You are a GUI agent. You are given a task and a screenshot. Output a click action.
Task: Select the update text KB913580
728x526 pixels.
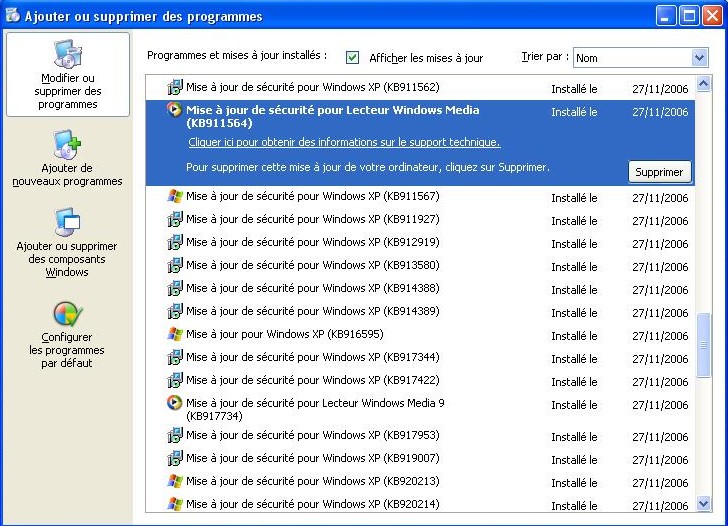point(312,265)
